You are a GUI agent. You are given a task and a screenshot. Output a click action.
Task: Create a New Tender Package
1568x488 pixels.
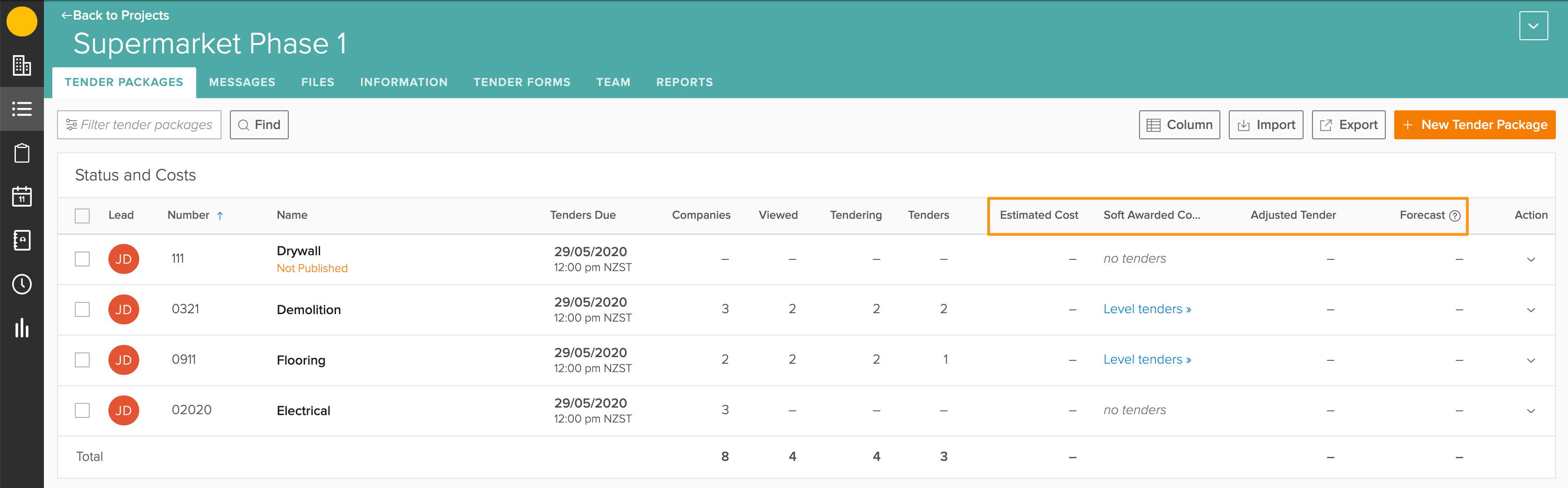[x=1474, y=125]
